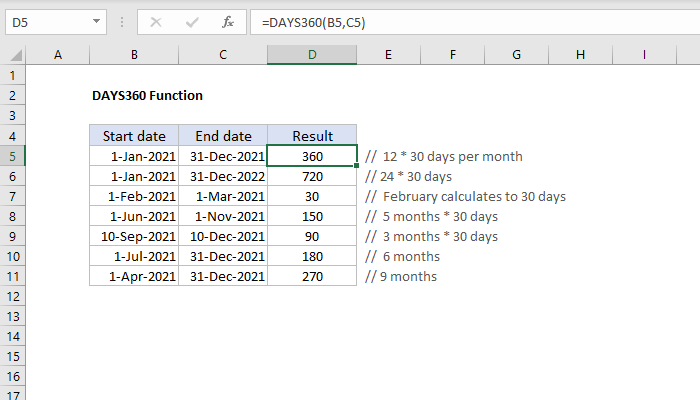This screenshot has height=400, width=700.
Task: Open the Insert Function fx icon
Action: (228, 22)
